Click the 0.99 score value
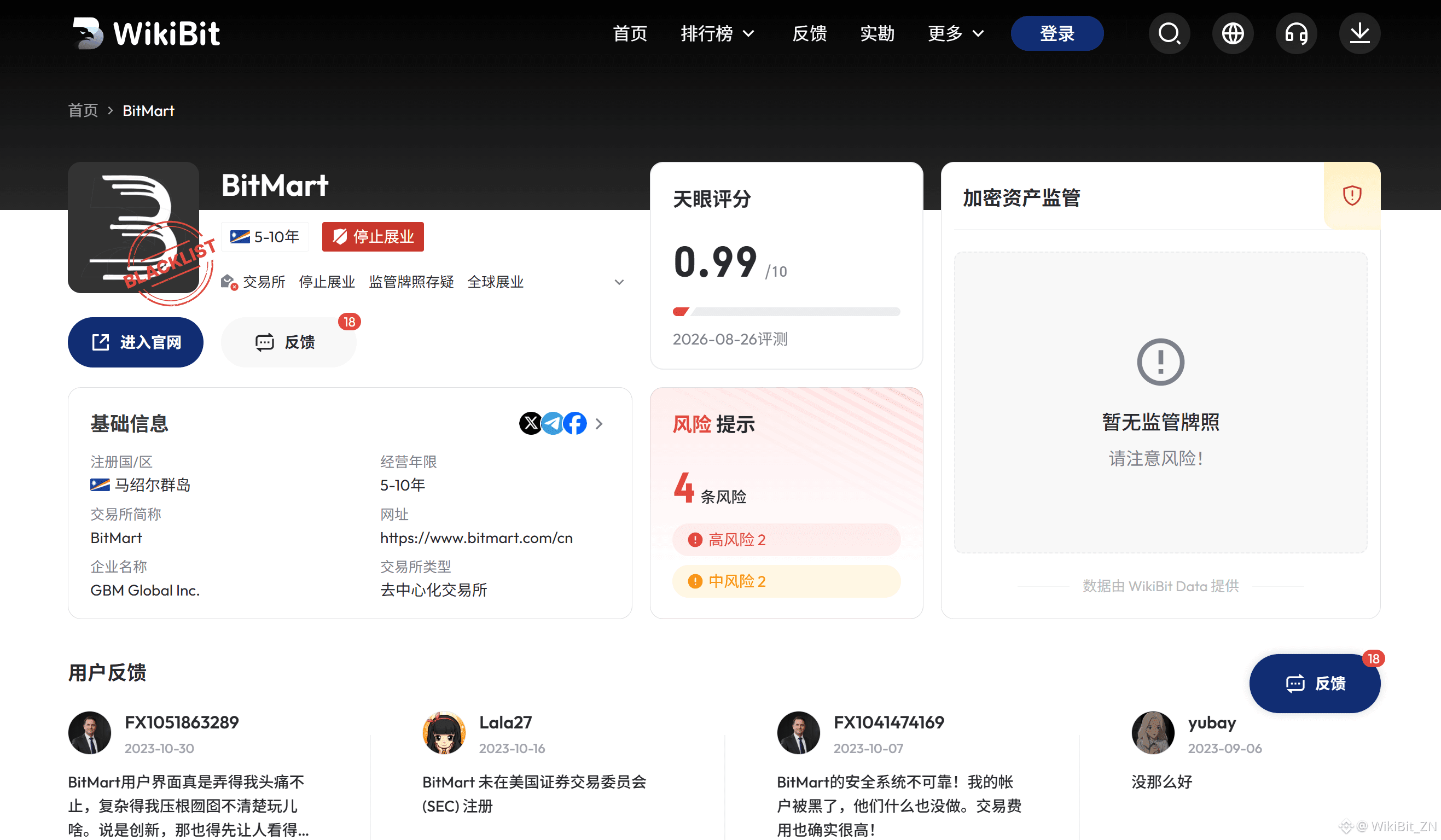This screenshot has height=840, width=1441. (716, 262)
